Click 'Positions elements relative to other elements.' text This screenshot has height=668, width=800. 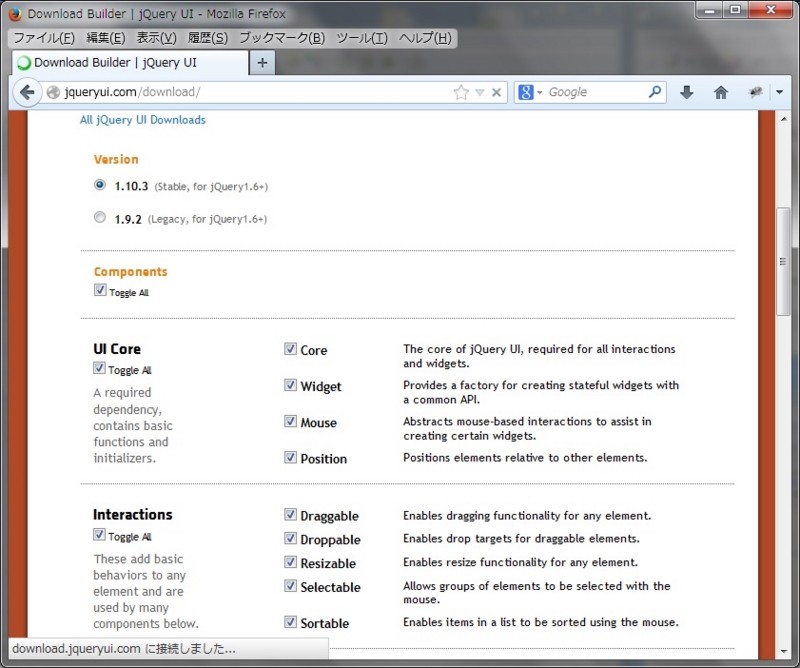(525, 458)
